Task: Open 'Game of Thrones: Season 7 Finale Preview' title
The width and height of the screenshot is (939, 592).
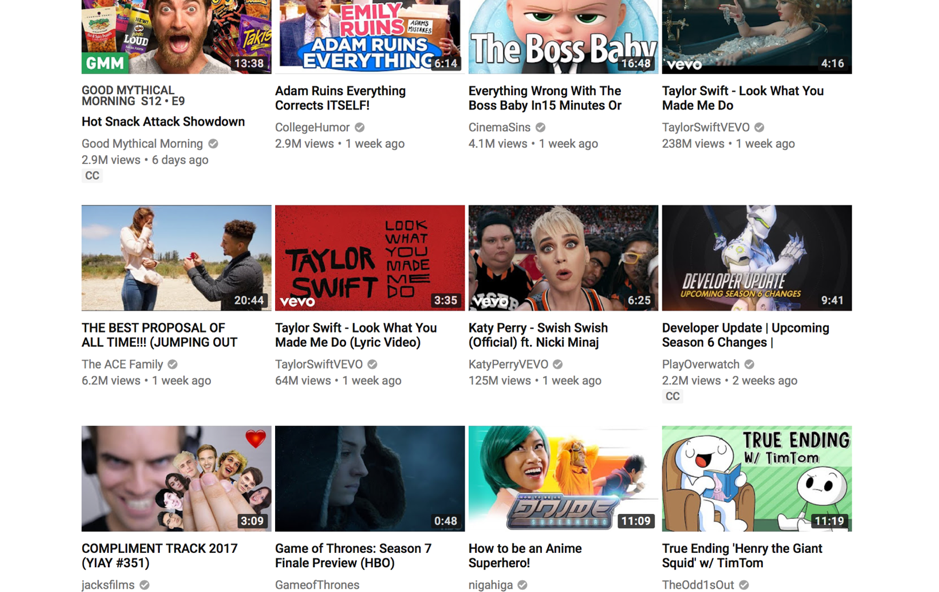Action: pos(353,555)
